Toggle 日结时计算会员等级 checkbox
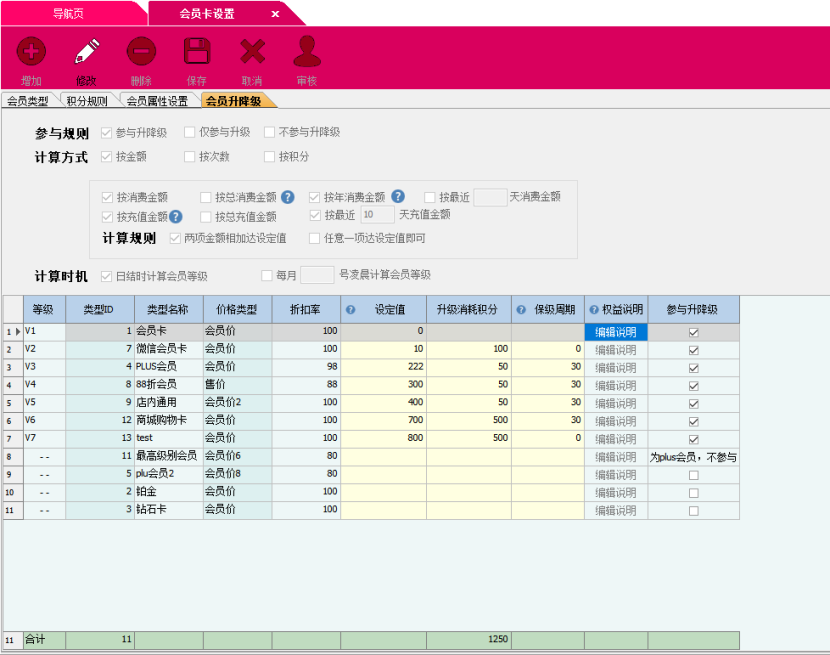The width and height of the screenshot is (830, 655). tap(106, 276)
